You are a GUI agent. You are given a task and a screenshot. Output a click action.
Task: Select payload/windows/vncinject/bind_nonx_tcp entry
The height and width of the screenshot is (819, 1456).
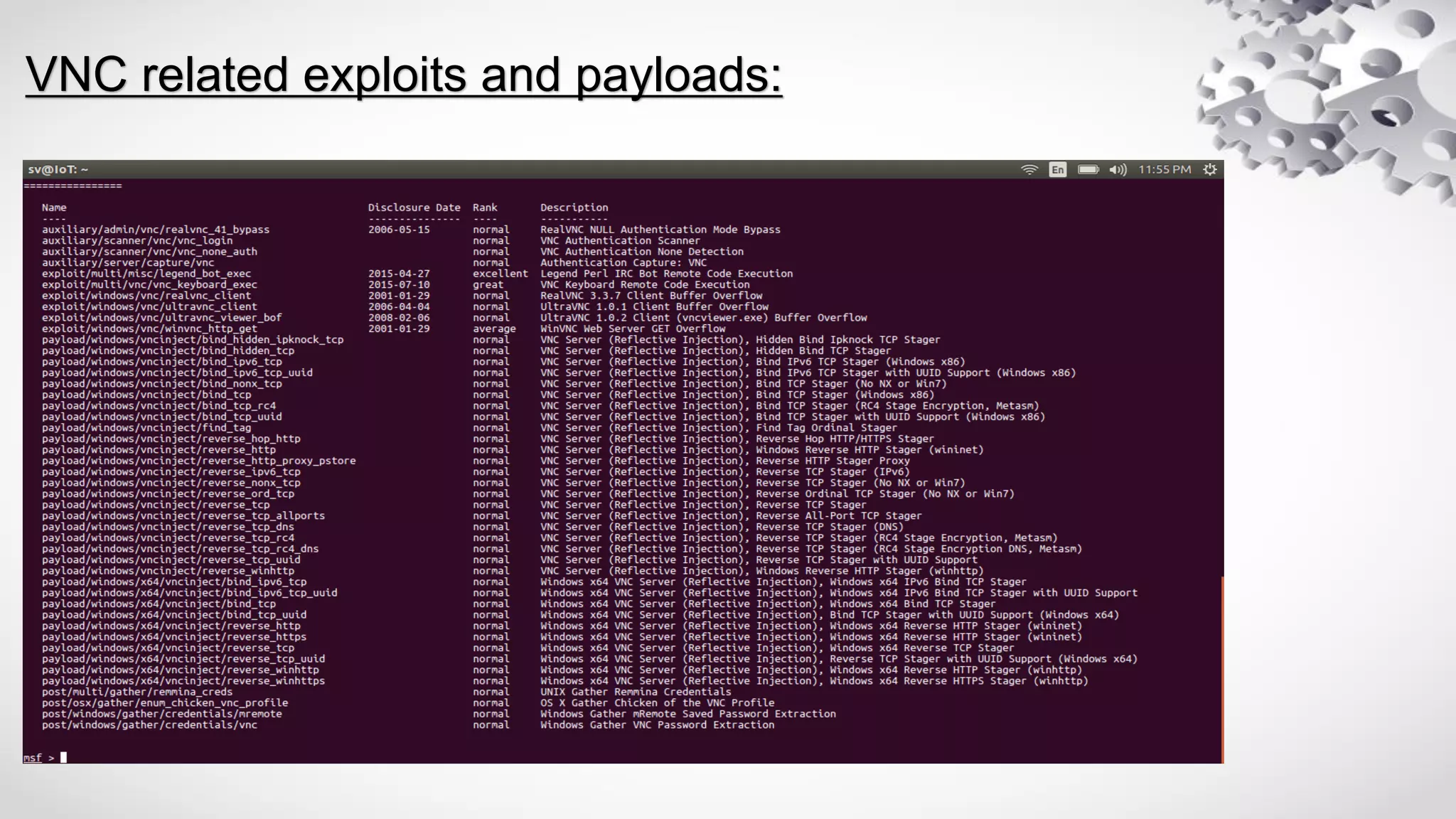click(x=162, y=384)
